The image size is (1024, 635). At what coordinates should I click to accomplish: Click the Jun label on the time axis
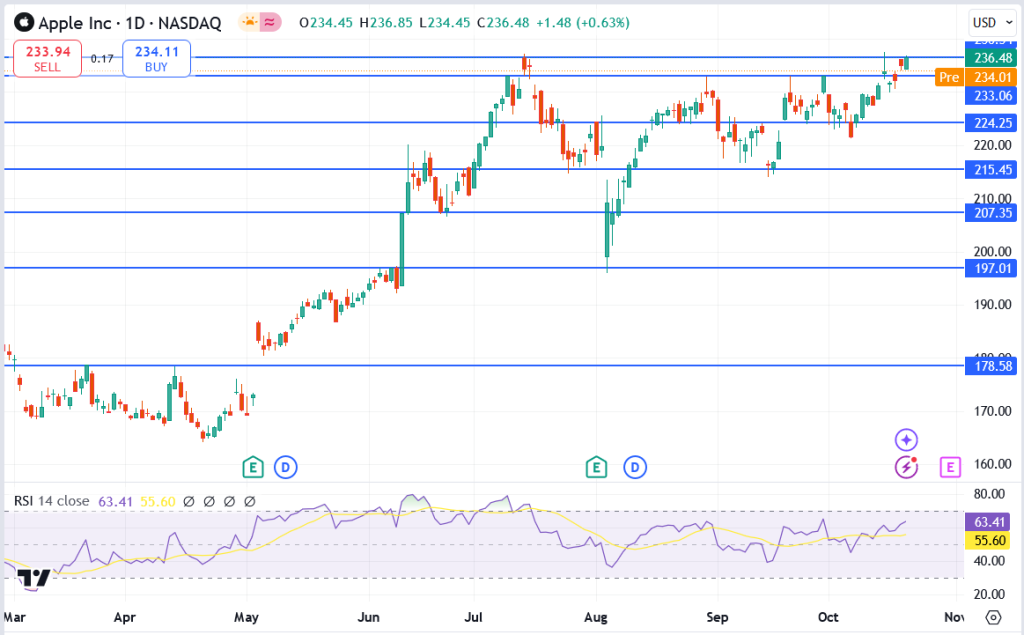point(369,617)
